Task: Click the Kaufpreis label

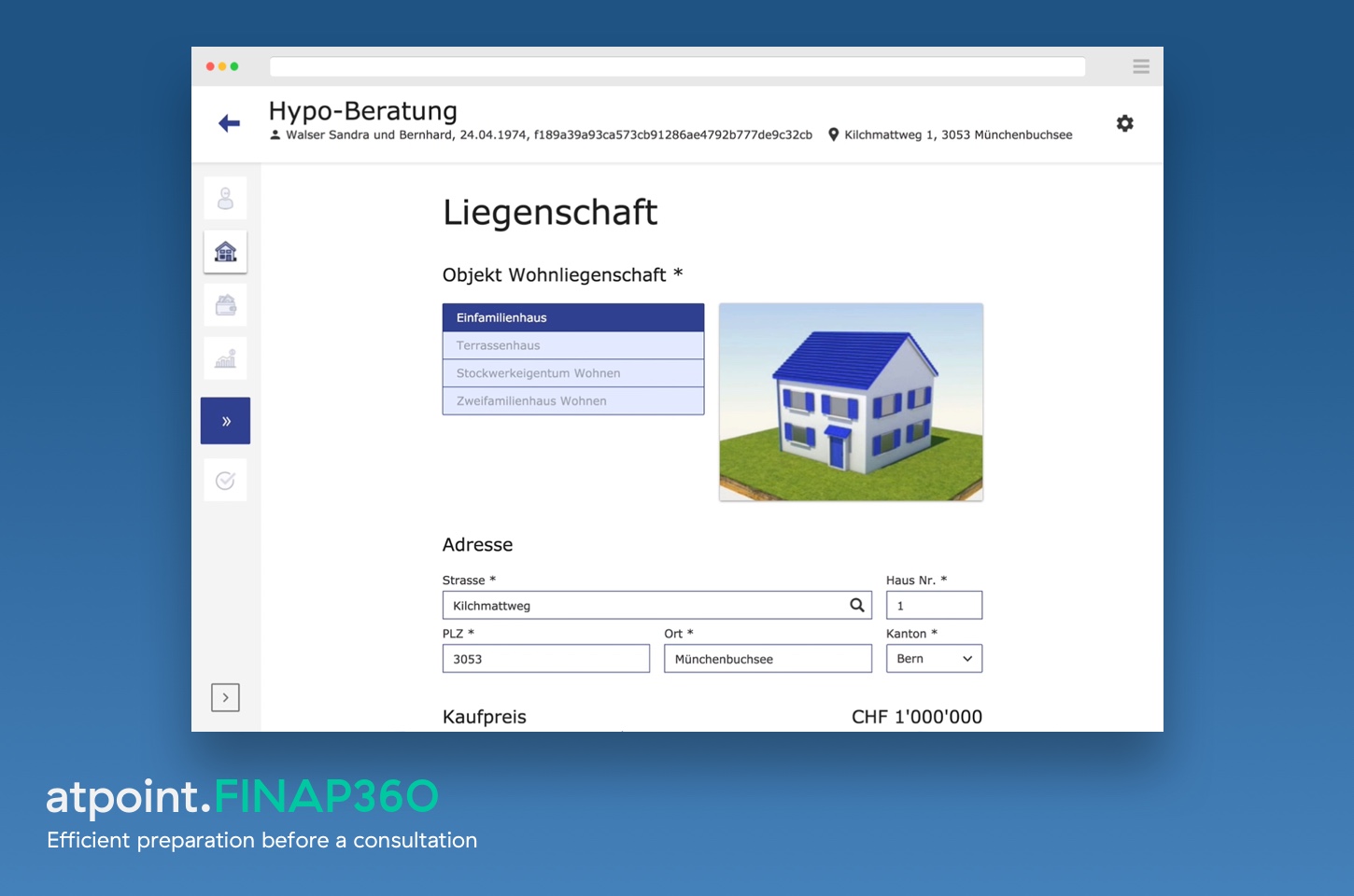Action: coord(485,717)
